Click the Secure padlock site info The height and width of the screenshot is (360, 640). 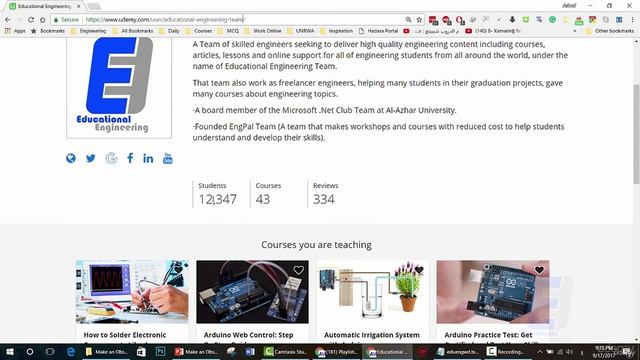click(x=66, y=20)
